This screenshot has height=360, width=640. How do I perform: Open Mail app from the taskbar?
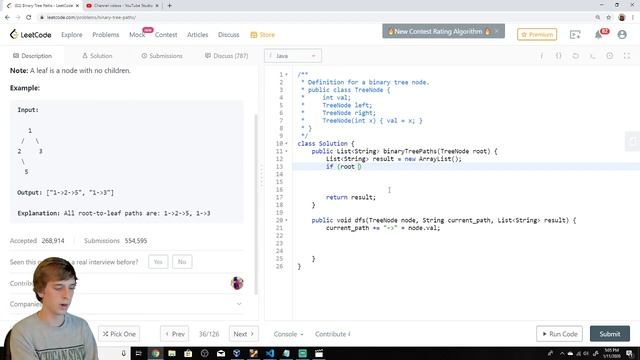pos(221,353)
